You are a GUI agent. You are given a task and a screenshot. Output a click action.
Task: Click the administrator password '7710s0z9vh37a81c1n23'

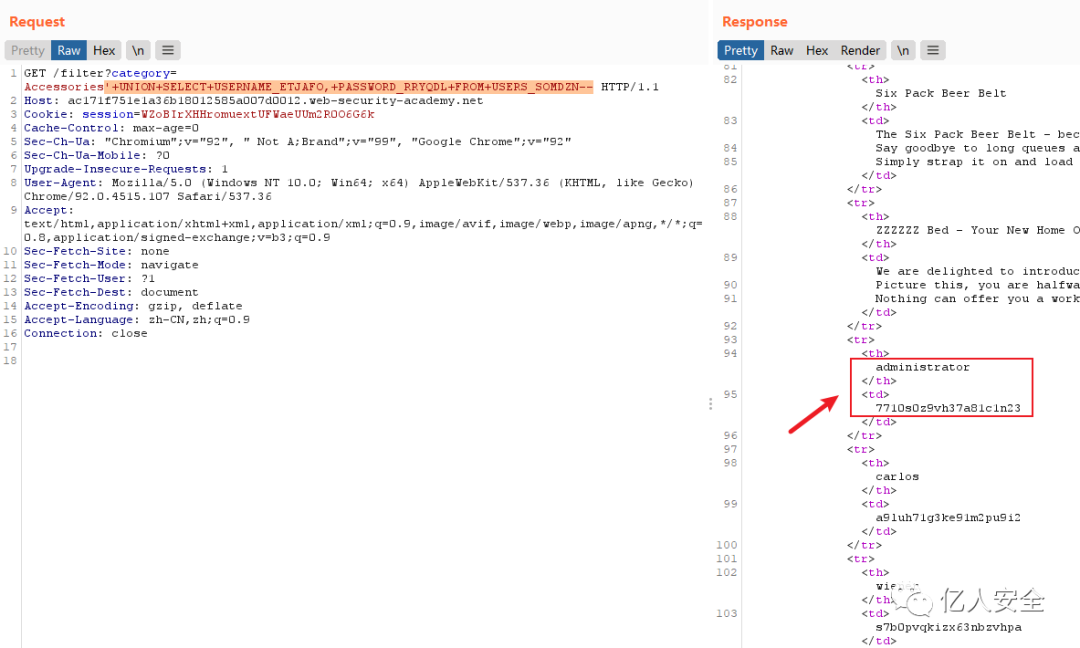pos(948,408)
